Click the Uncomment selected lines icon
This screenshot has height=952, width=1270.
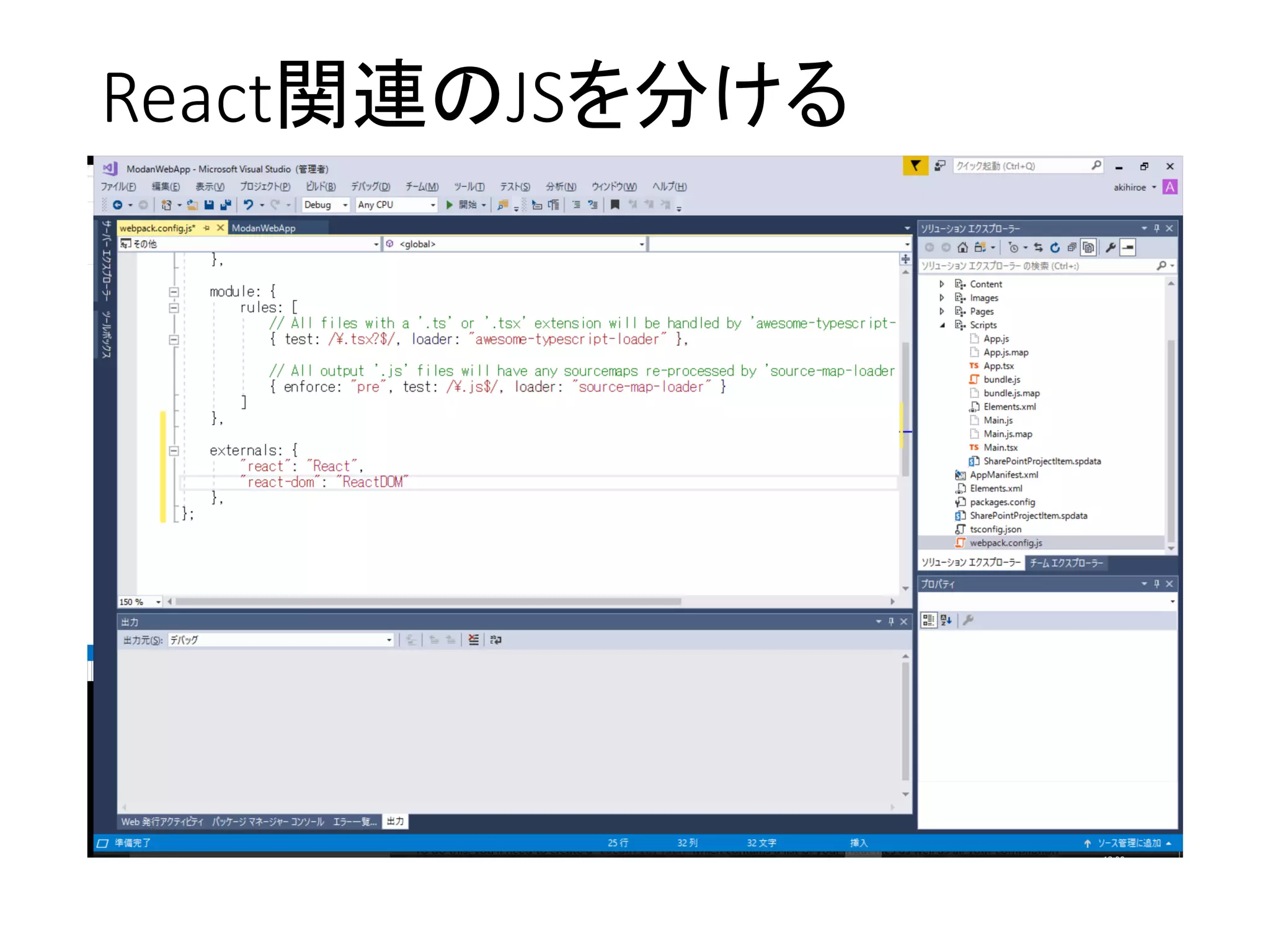coord(593,205)
